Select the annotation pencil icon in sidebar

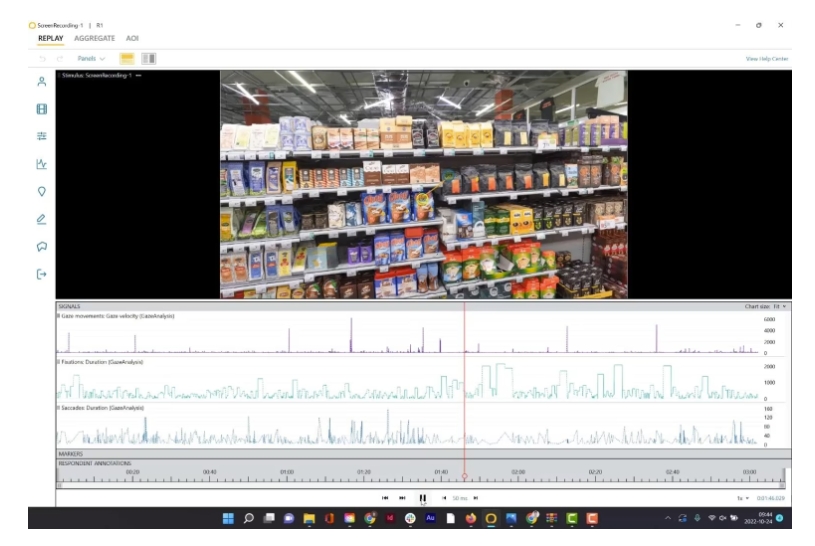pyautogui.click(x=42, y=219)
